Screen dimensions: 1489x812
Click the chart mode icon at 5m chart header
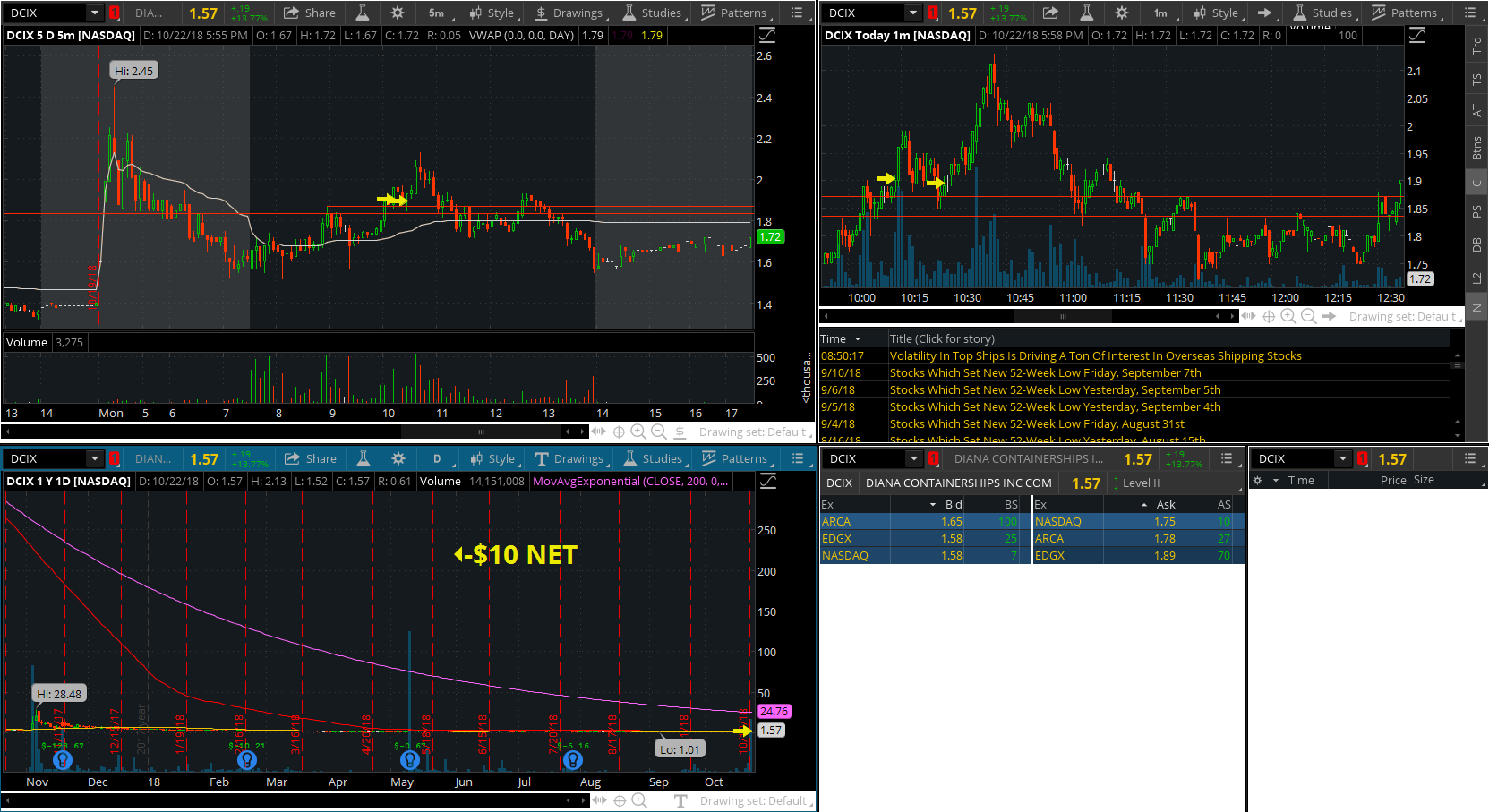click(767, 35)
